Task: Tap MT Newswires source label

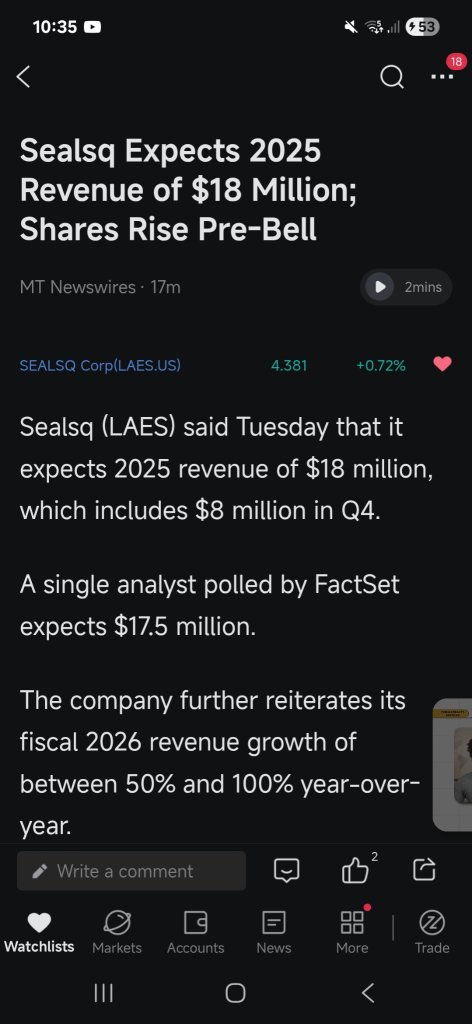Action: pyautogui.click(x=78, y=287)
